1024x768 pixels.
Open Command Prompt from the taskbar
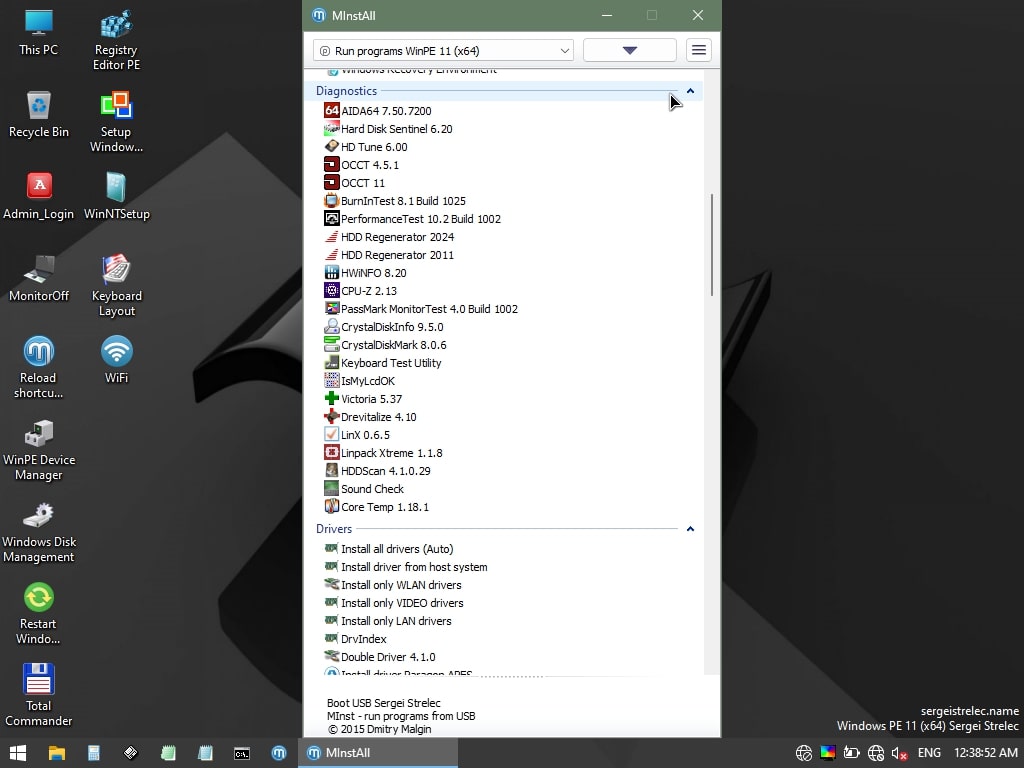click(x=242, y=753)
